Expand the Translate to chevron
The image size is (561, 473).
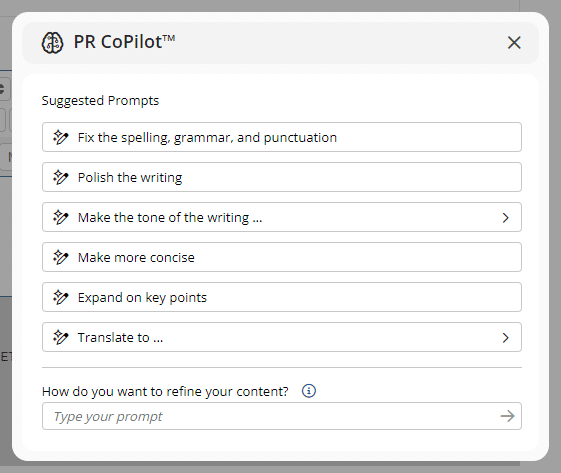coord(505,337)
